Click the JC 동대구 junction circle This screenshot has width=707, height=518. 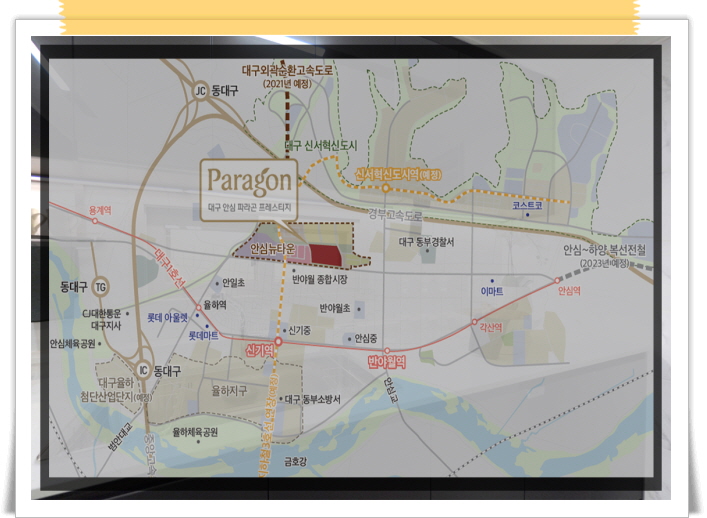pos(201,91)
